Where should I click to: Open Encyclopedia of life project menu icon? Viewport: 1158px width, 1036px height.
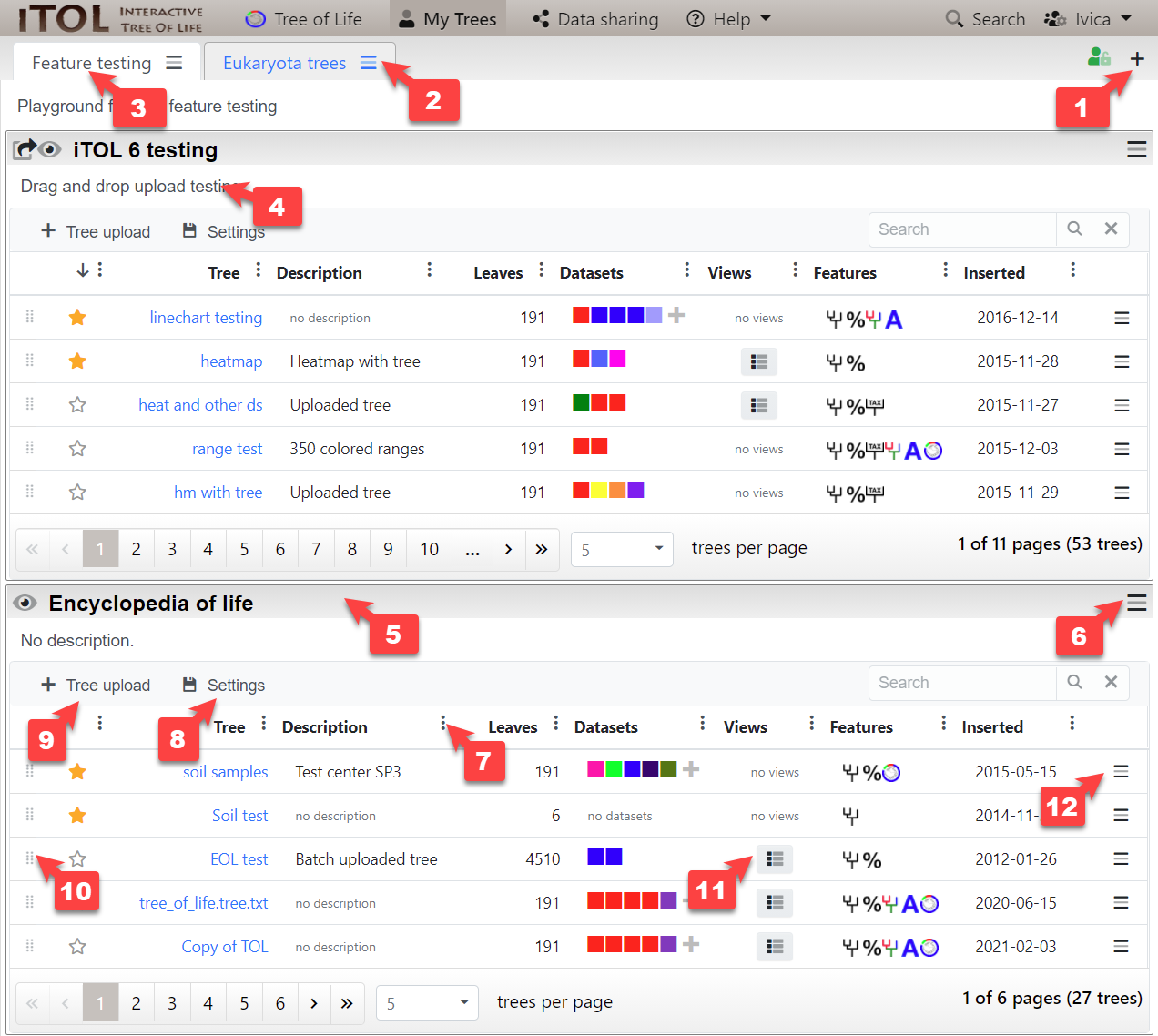pos(1136,603)
